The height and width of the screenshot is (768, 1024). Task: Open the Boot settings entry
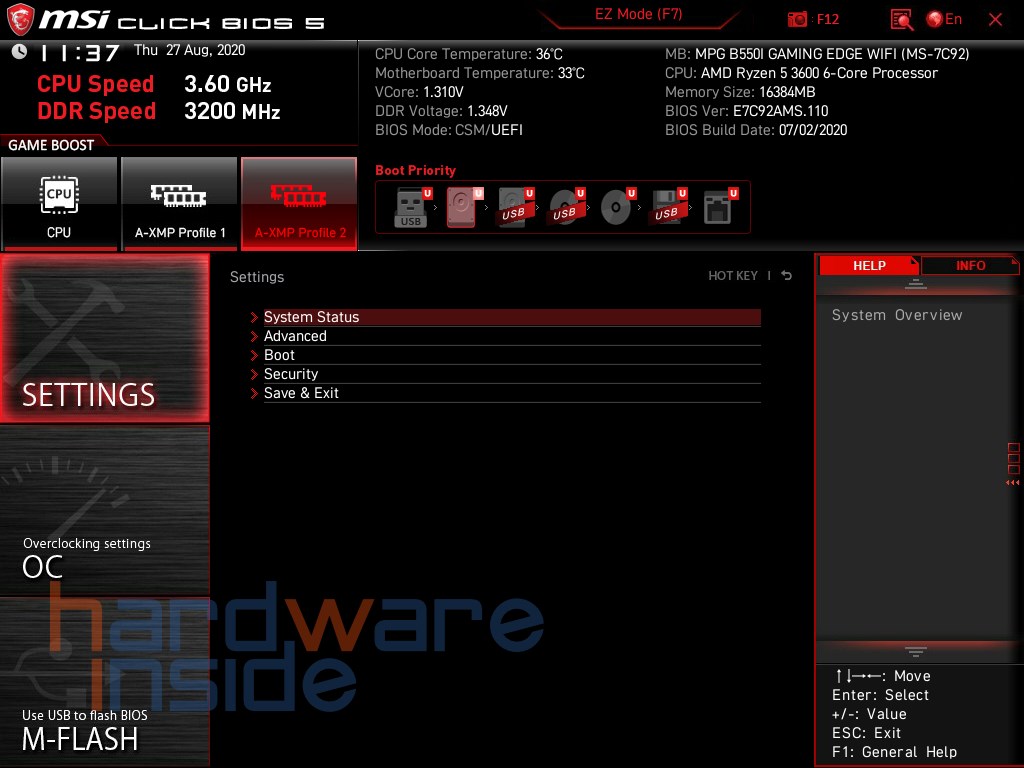512,355
